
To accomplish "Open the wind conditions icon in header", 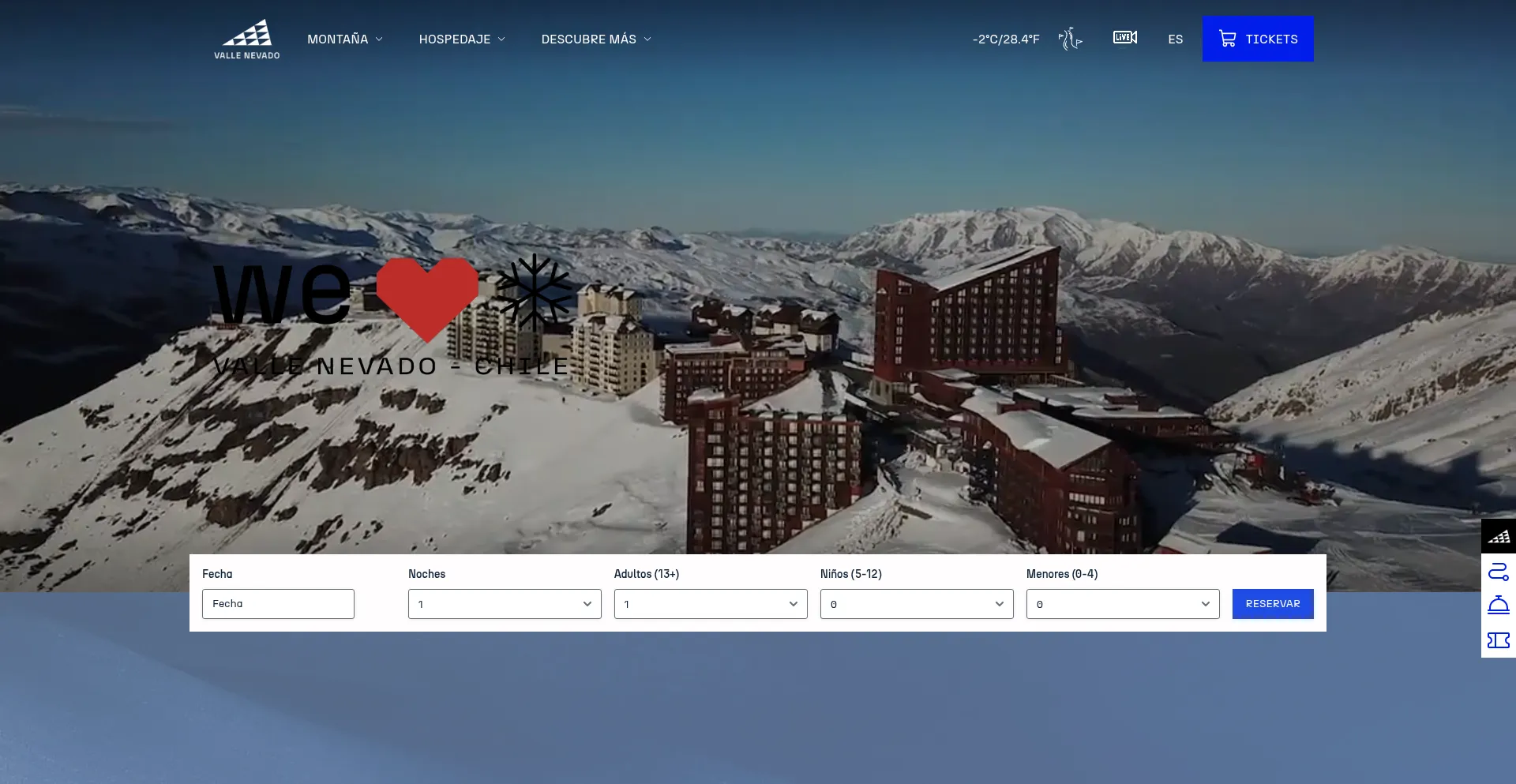I will pos(1070,39).
